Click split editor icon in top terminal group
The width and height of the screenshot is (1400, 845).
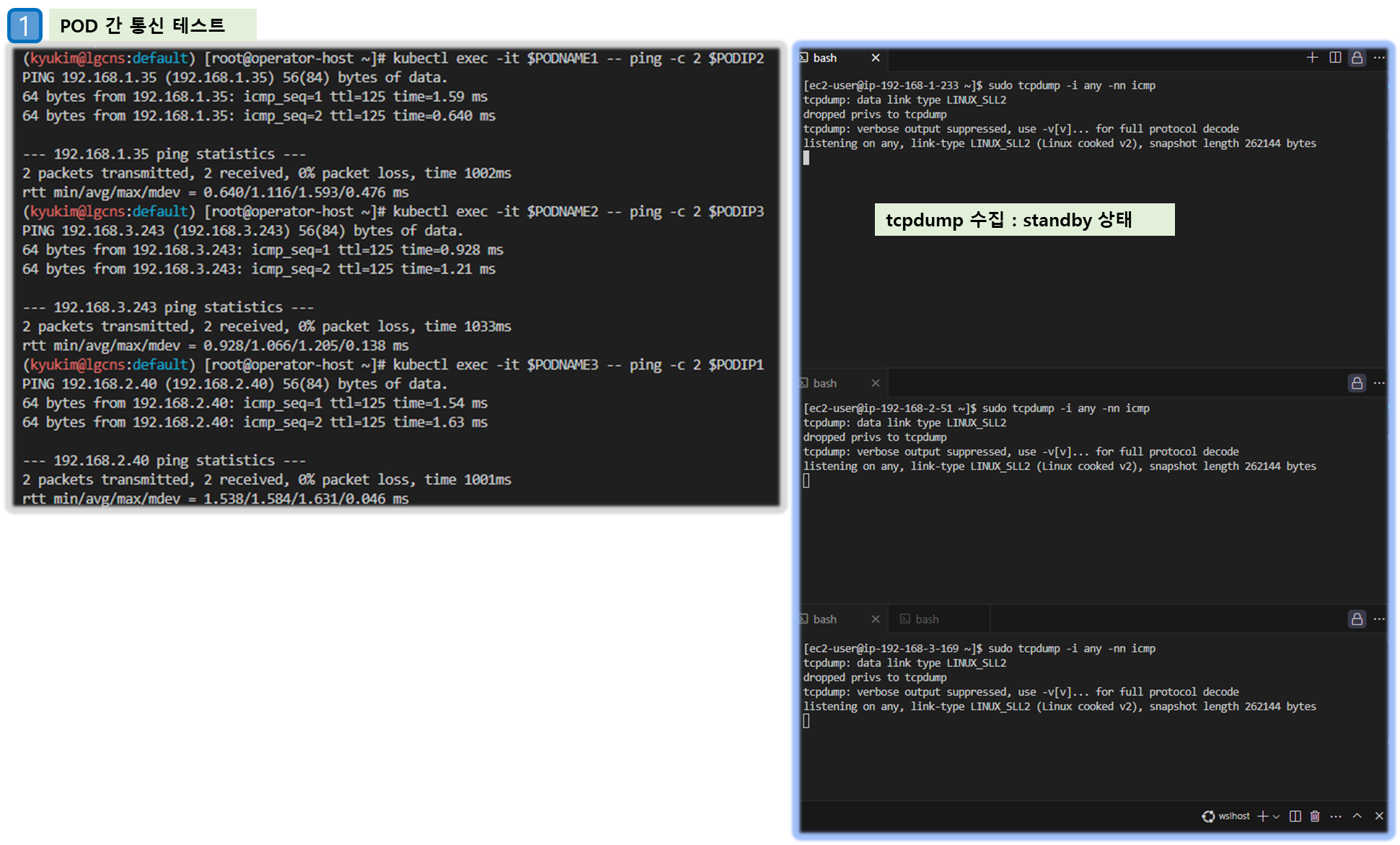tap(1335, 58)
